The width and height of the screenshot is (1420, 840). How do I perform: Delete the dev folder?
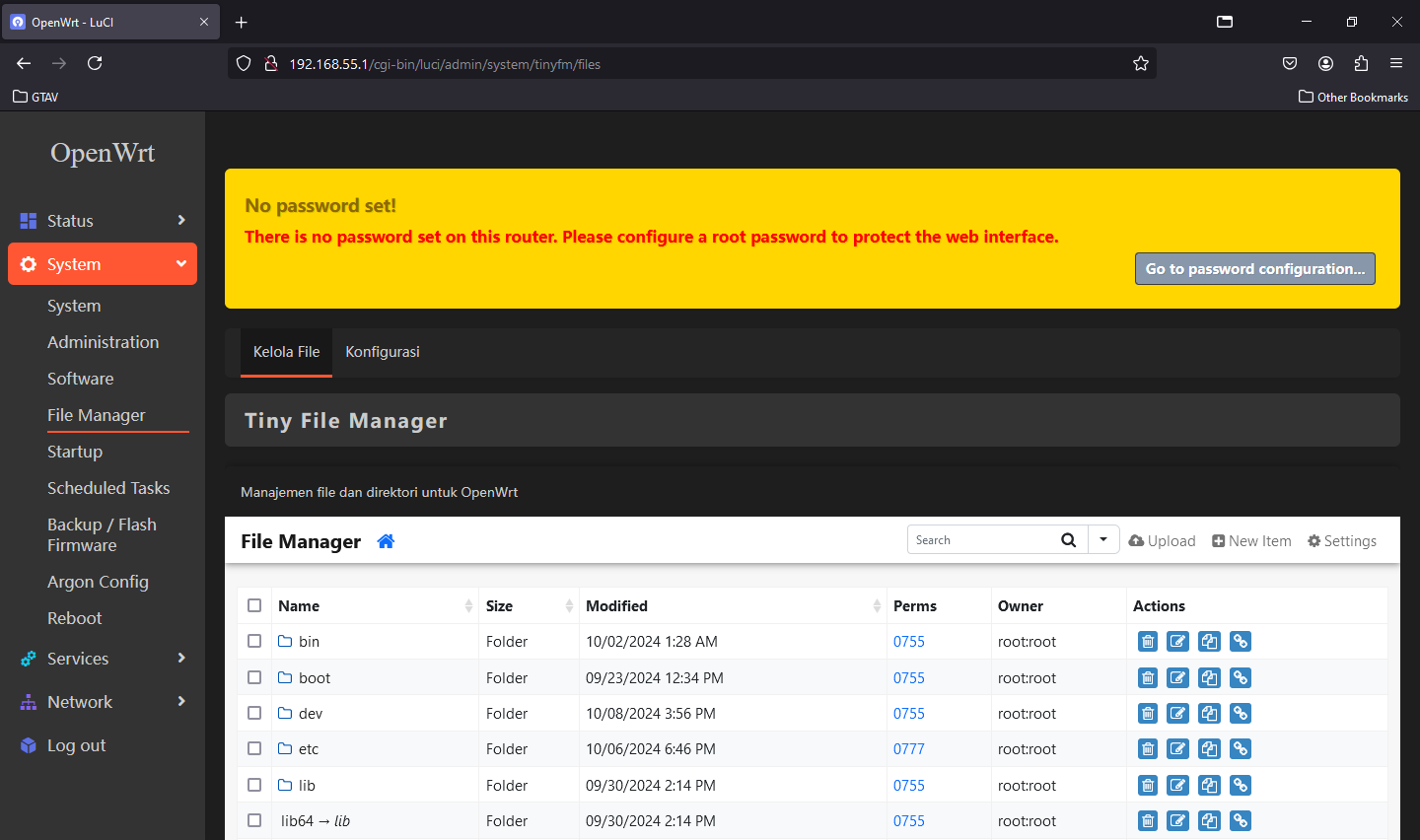click(1148, 714)
